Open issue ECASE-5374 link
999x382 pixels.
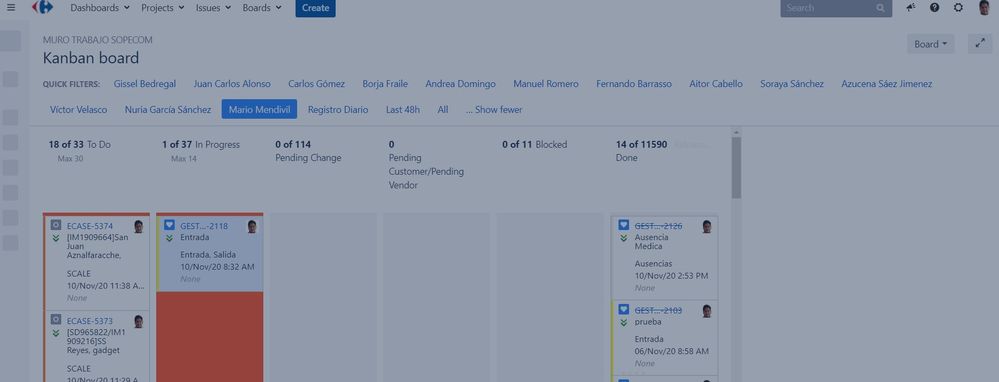click(90, 226)
